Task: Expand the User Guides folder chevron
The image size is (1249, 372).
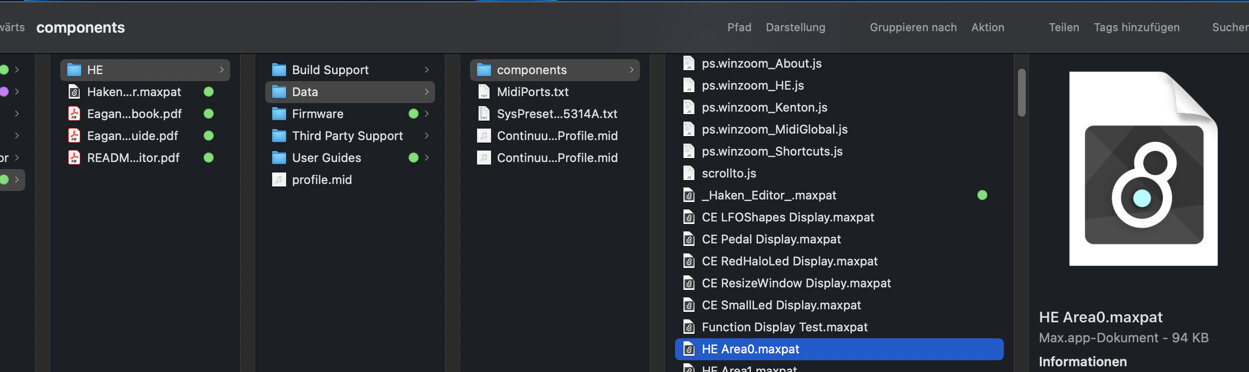Action: click(426, 158)
